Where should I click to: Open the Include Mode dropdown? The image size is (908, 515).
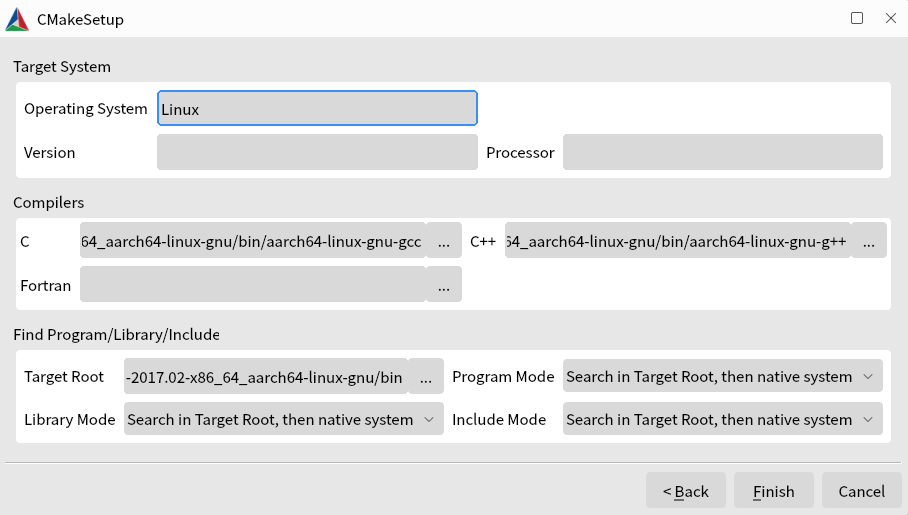tap(722, 420)
